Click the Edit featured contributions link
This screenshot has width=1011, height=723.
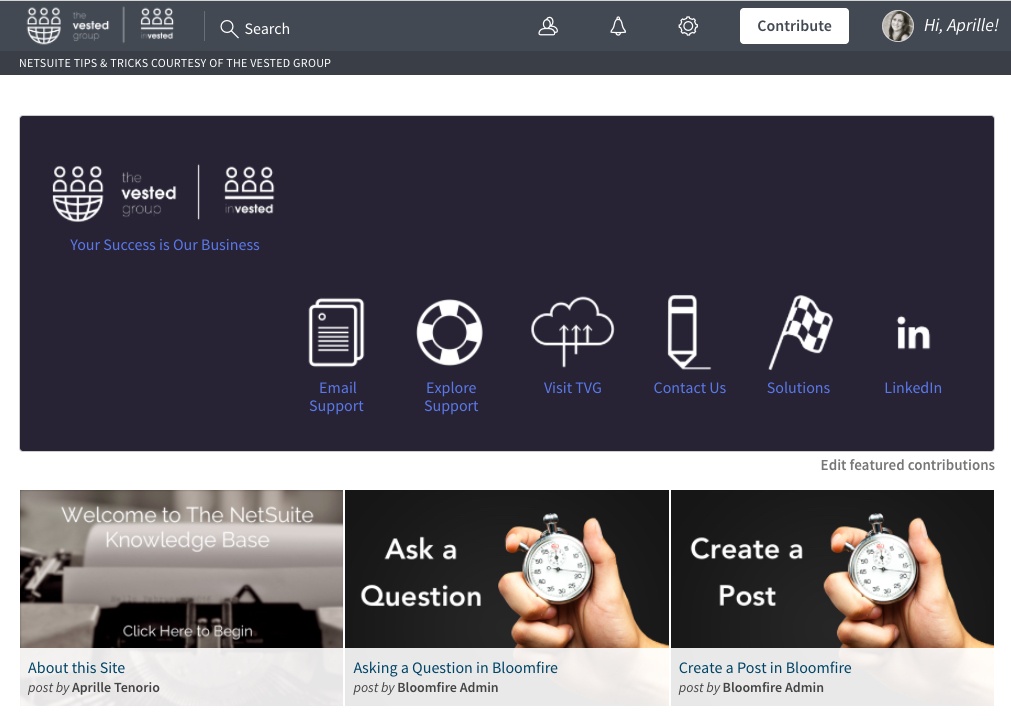907,464
